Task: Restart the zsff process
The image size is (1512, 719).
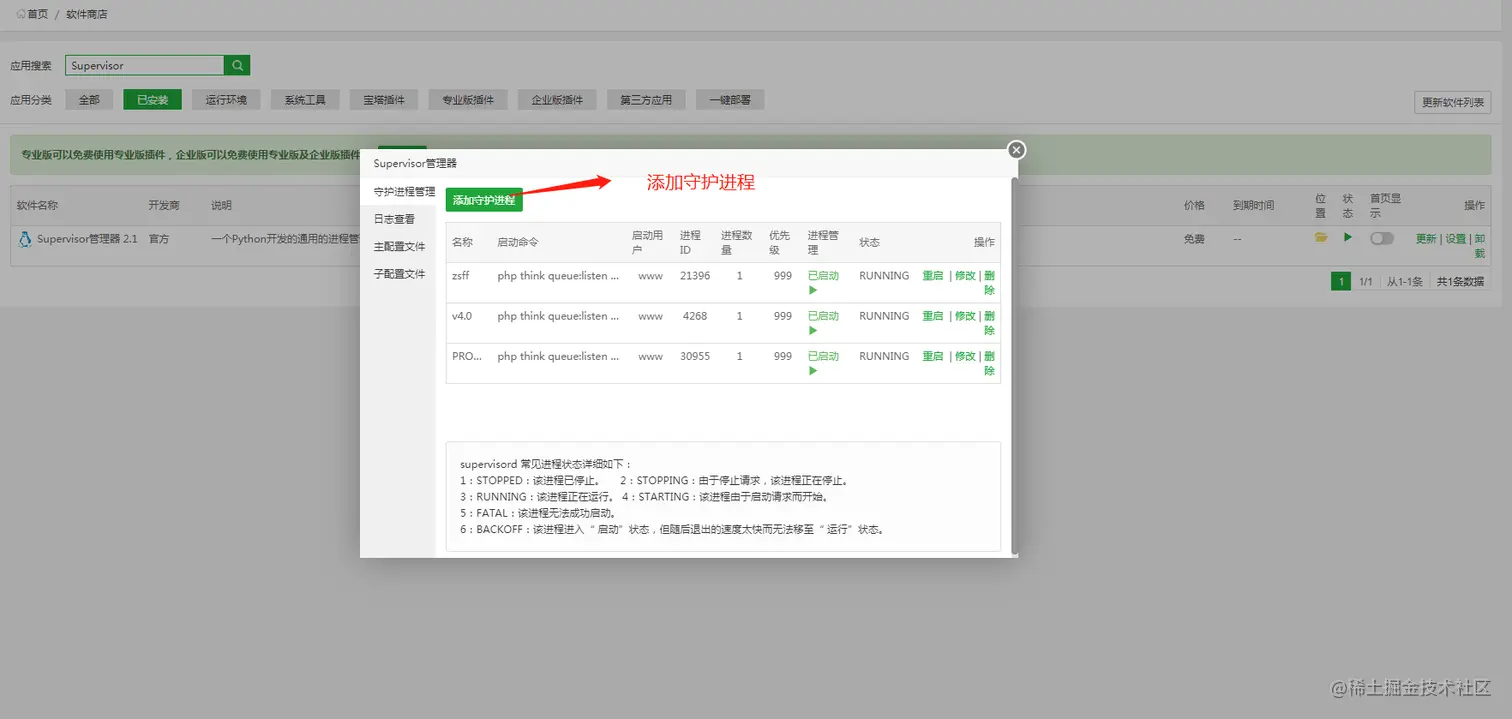Action: pyautogui.click(x=932, y=275)
